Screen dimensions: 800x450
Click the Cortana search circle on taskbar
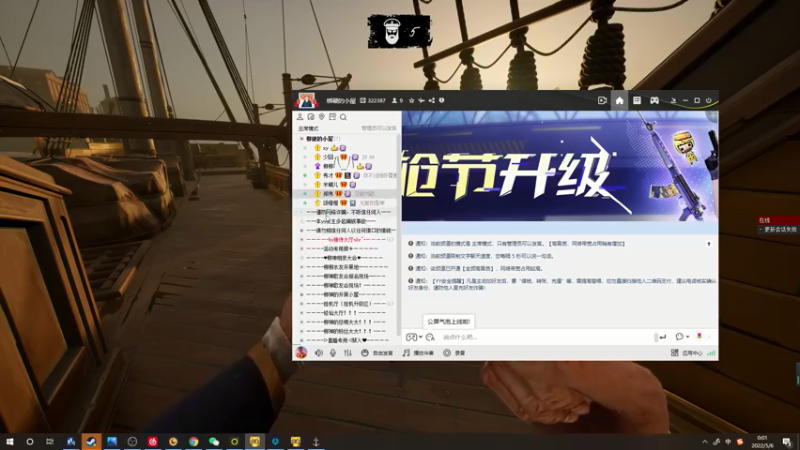30,442
